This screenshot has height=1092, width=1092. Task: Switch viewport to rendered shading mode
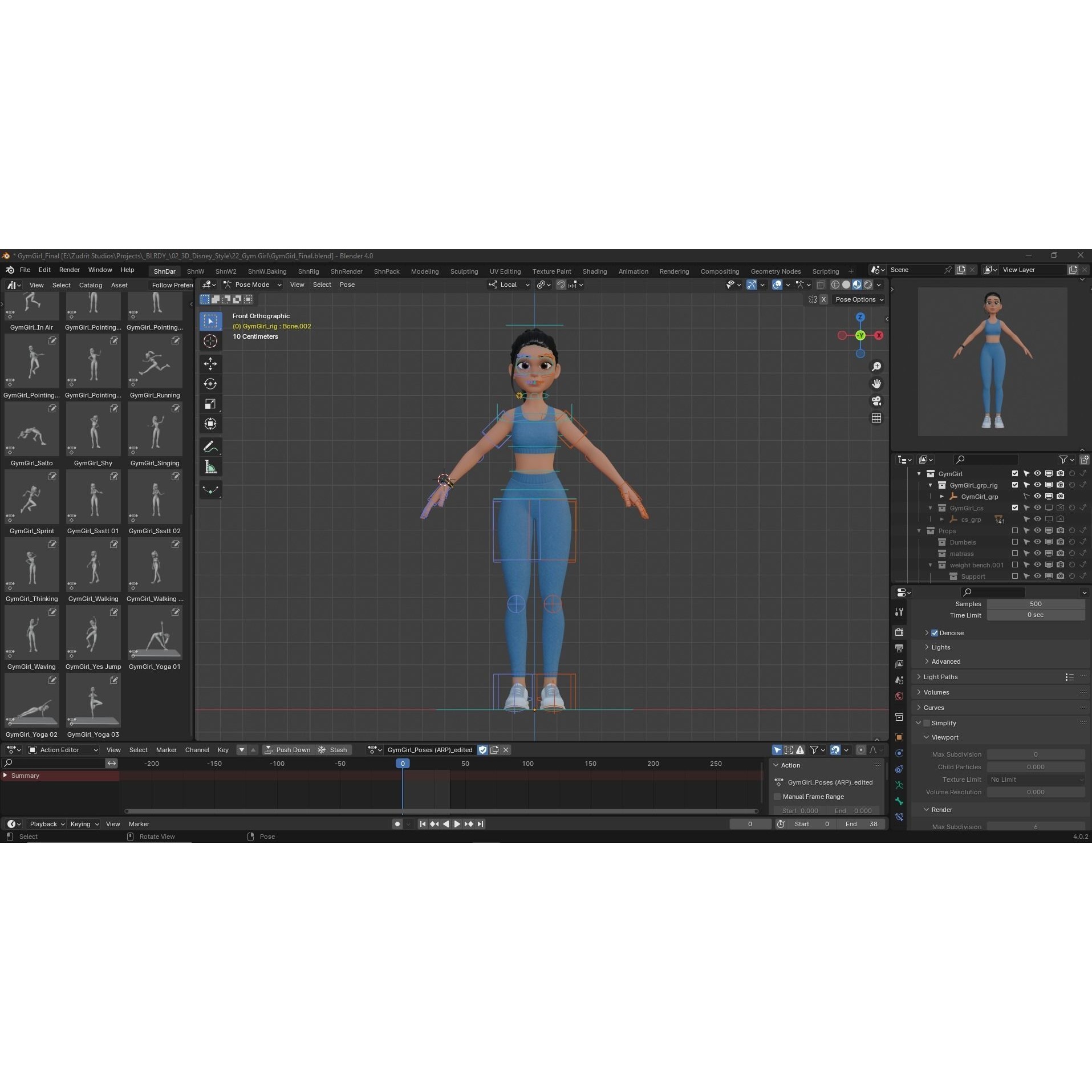tap(867, 285)
